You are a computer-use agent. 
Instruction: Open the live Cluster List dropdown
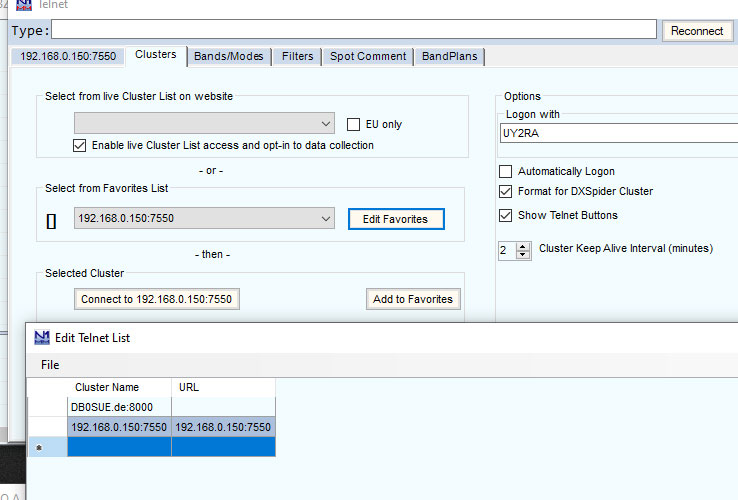click(x=204, y=123)
